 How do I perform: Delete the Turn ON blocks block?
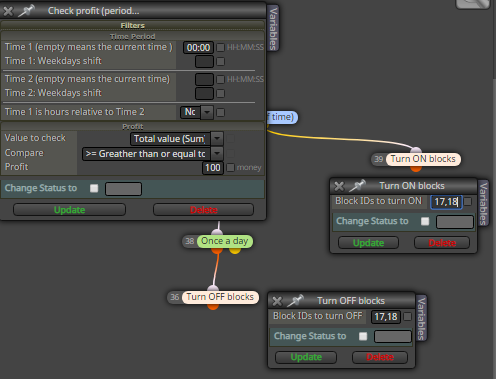click(x=442, y=243)
